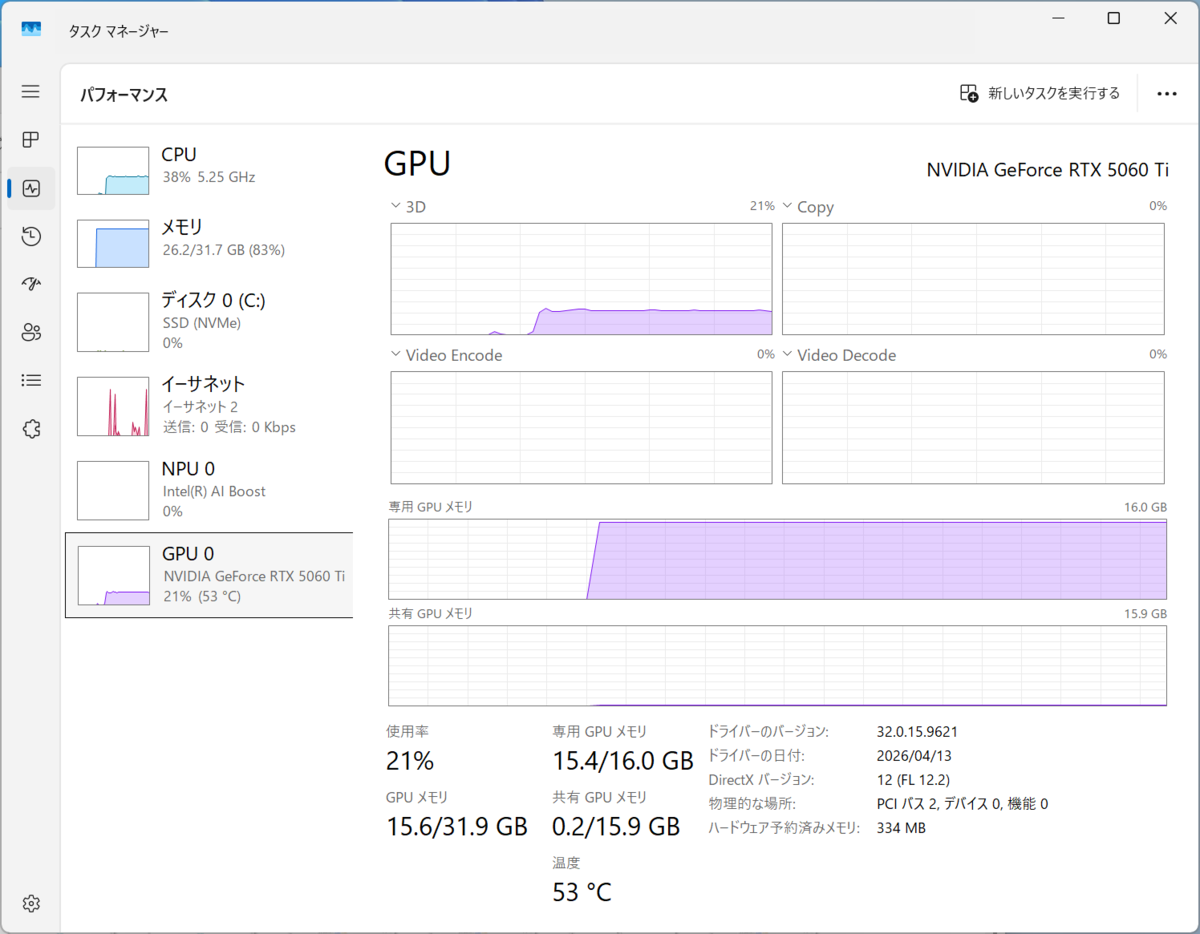This screenshot has width=1200, height=934.
Task: Select the NPU 0 Intel AI Boost item
Action: (x=209, y=489)
